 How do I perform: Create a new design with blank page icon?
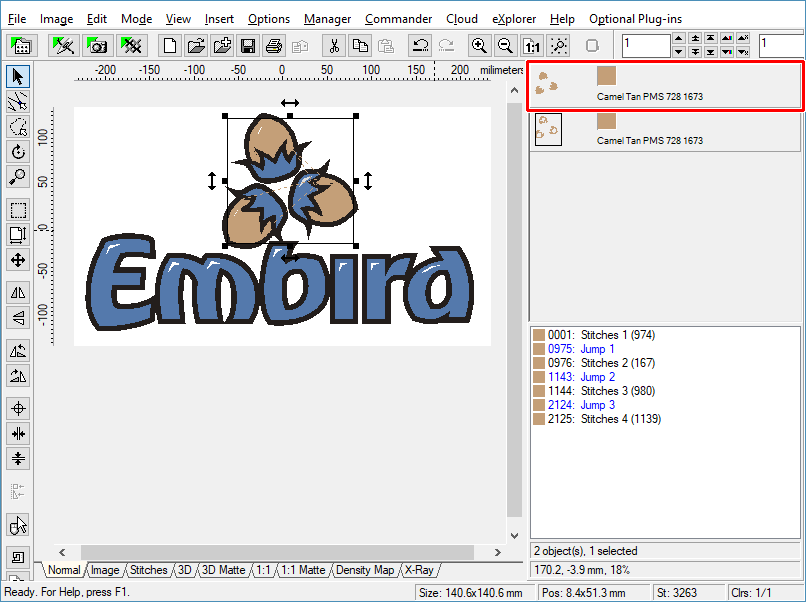(x=170, y=46)
